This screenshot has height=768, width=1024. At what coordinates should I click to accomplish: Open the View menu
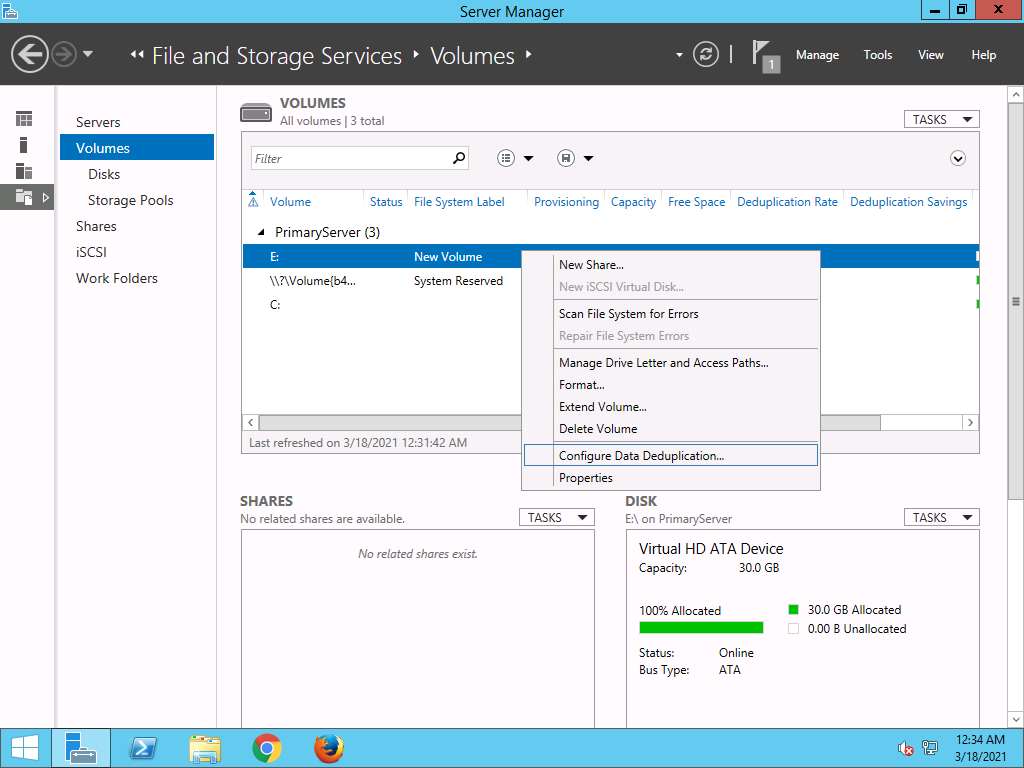click(x=931, y=55)
